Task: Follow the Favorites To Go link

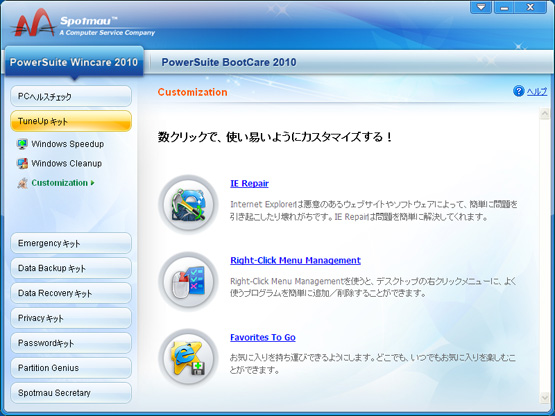Action: click(x=263, y=337)
